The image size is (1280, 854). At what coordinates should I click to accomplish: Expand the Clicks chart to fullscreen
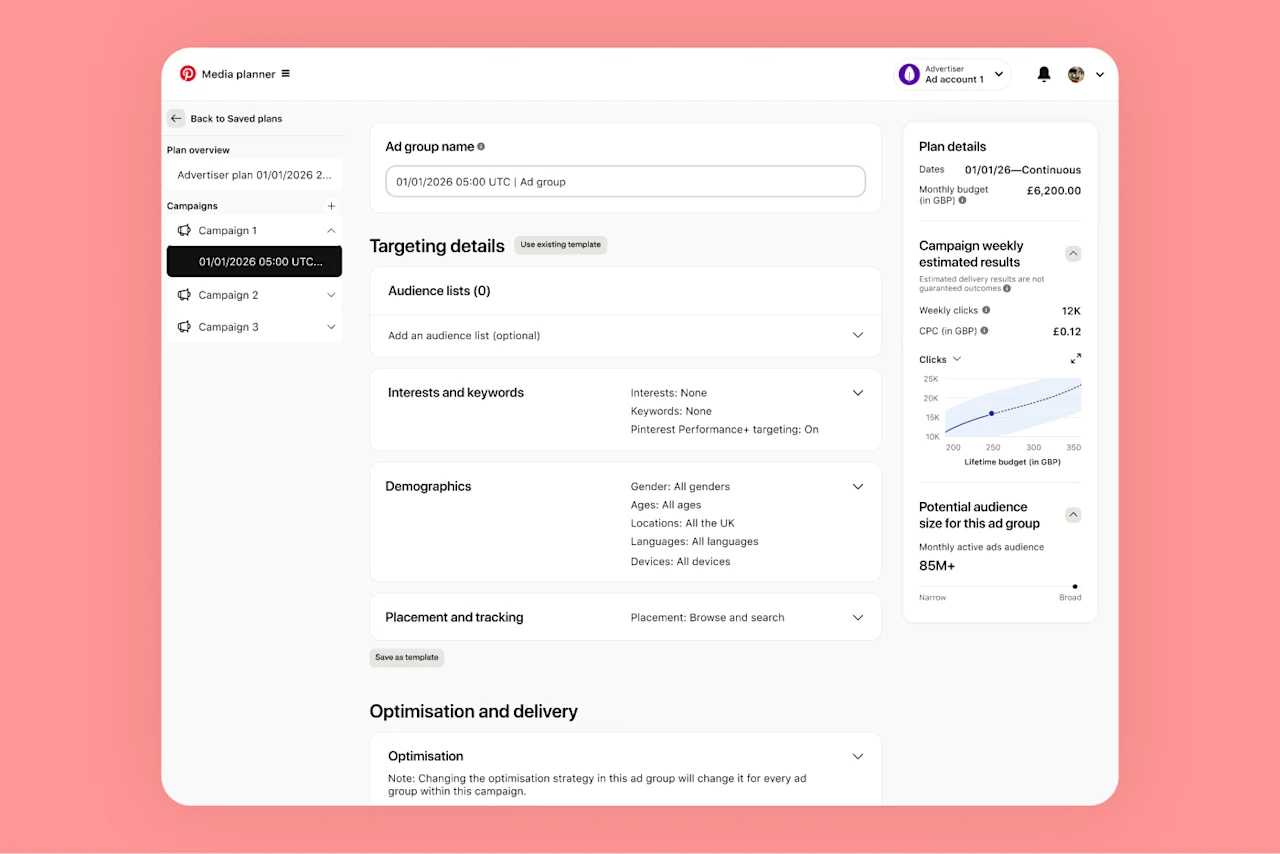1076,358
